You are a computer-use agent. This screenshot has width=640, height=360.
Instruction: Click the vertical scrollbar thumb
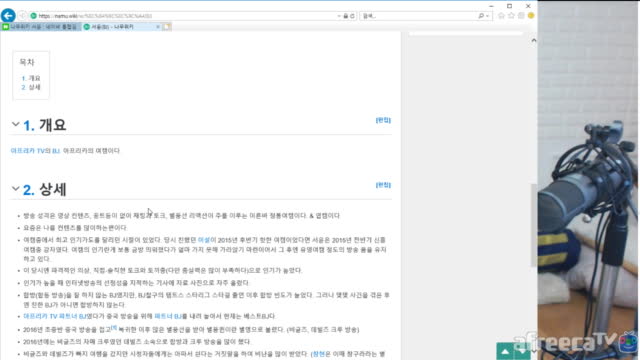click(x=533, y=225)
